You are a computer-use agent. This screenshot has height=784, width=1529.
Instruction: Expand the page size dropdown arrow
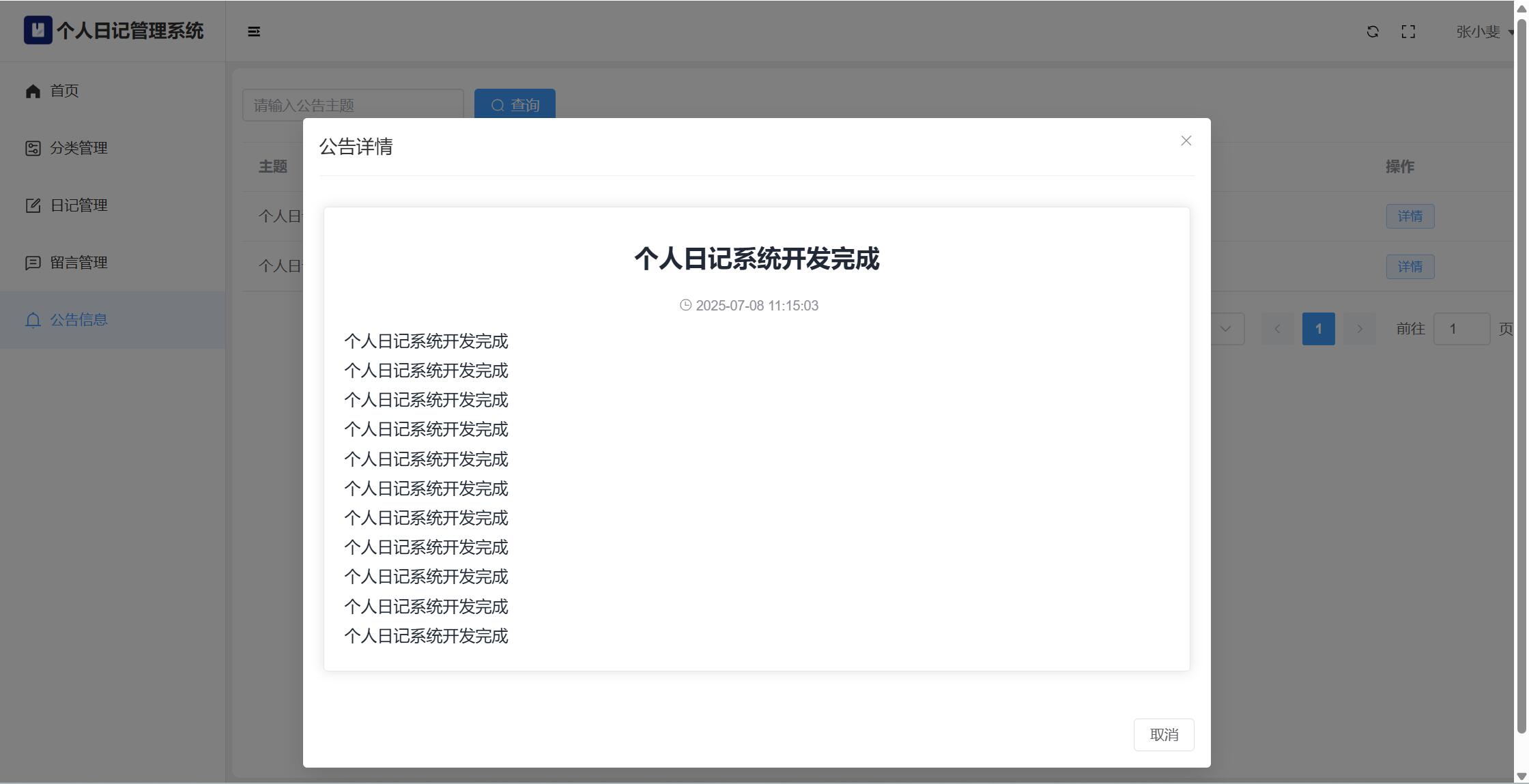point(1226,329)
